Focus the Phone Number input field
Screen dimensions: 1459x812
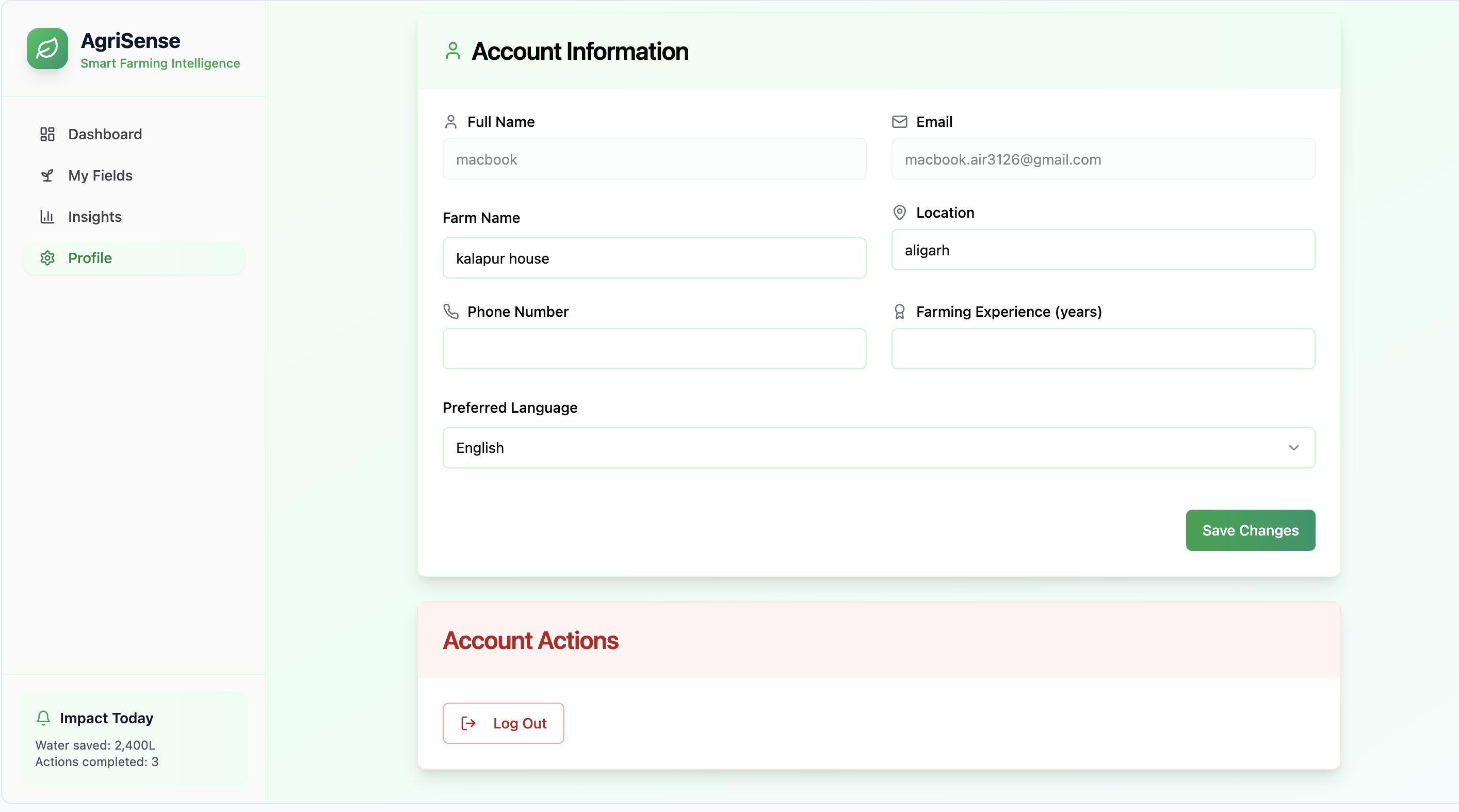coord(654,349)
